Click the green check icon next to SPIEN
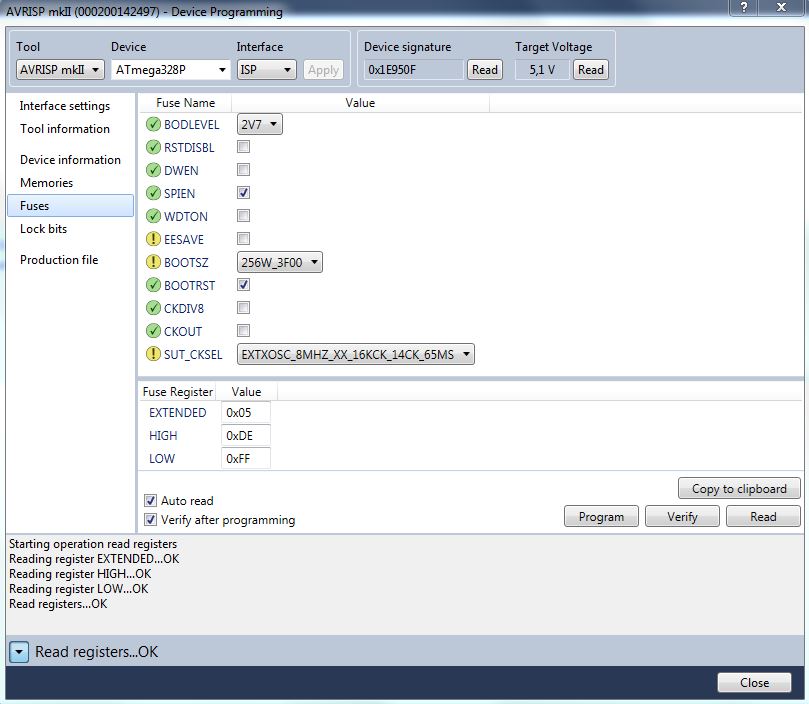The image size is (809, 704). 153,193
